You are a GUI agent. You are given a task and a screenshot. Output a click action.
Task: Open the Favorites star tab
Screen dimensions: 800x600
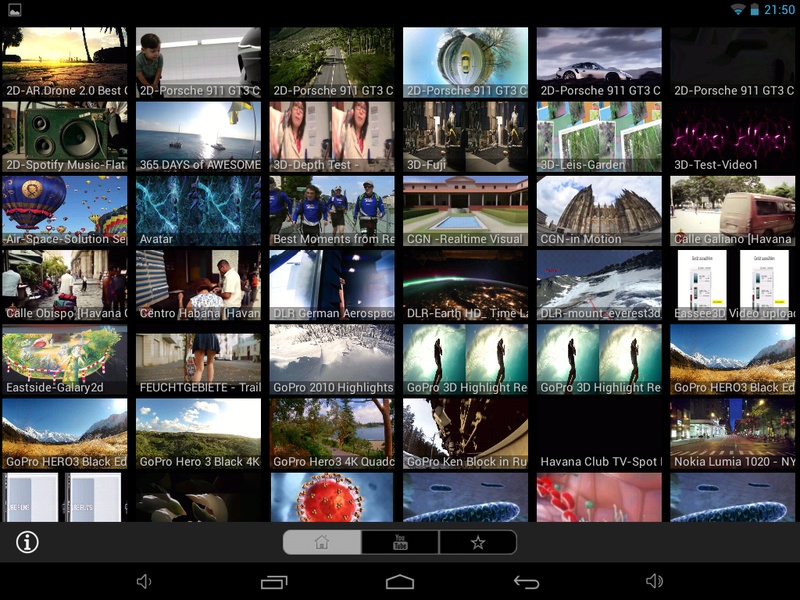[478, 542]
